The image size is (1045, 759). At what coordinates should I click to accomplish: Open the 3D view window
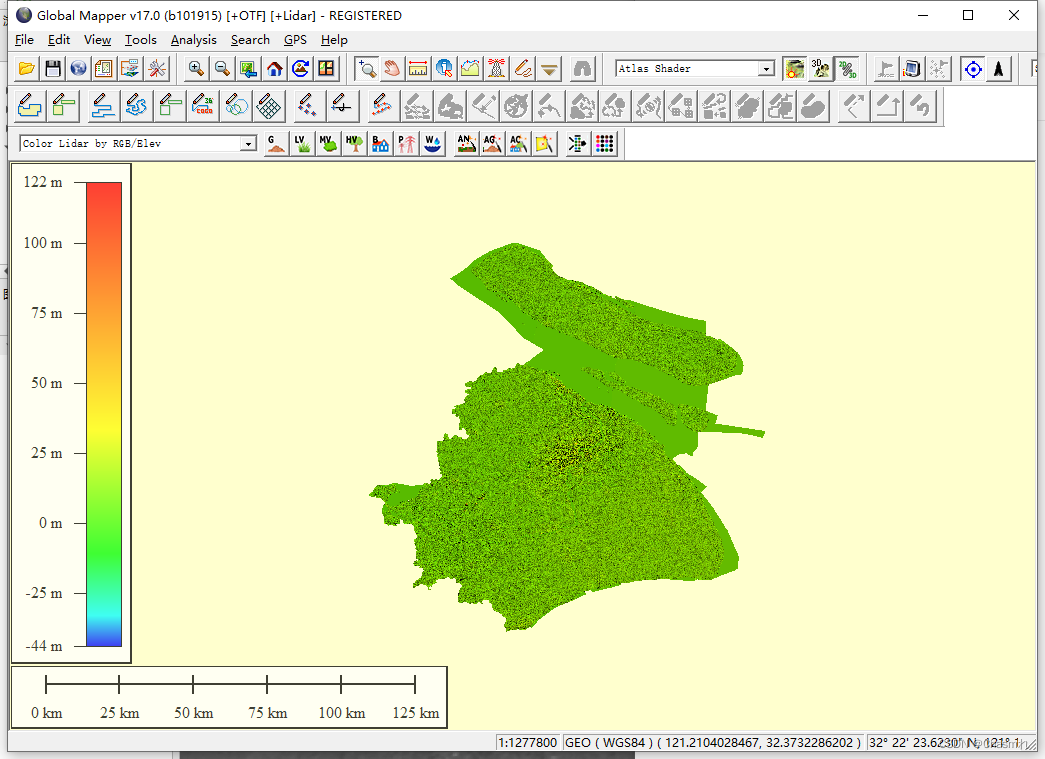tap(820, 69)
